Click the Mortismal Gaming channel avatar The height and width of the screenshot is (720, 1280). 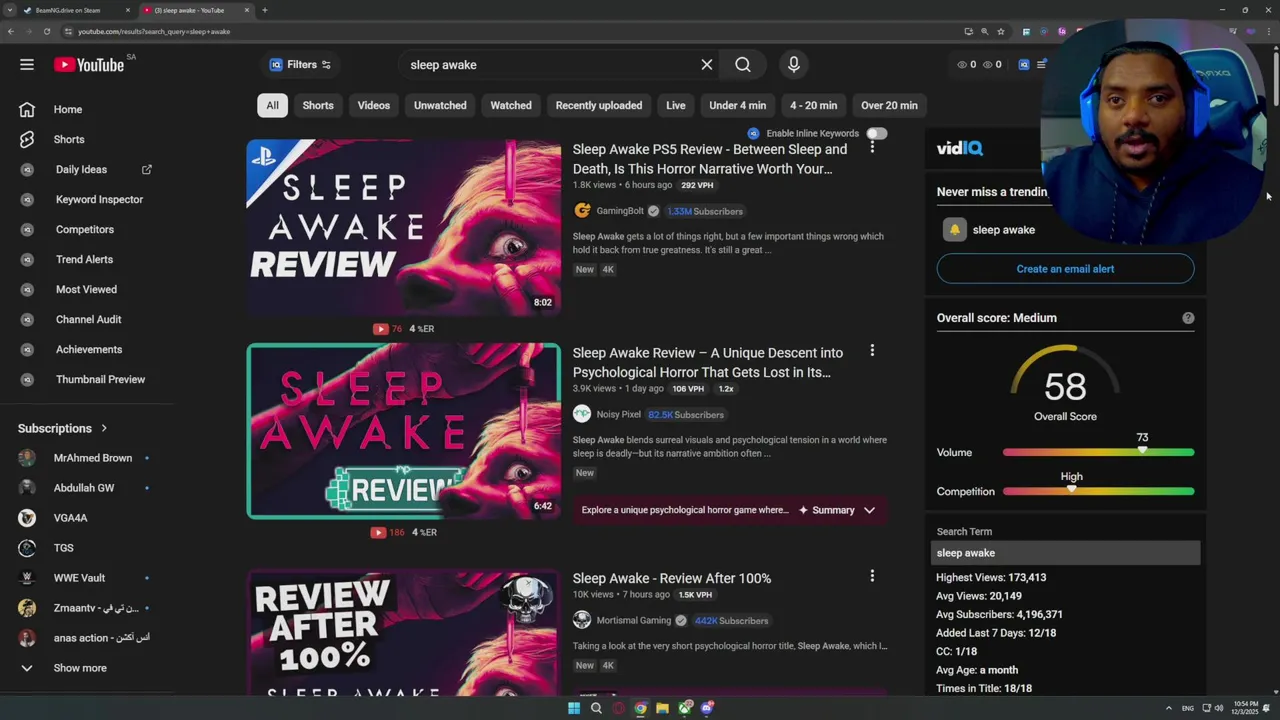pyautogui.click(x=582, y=620)
